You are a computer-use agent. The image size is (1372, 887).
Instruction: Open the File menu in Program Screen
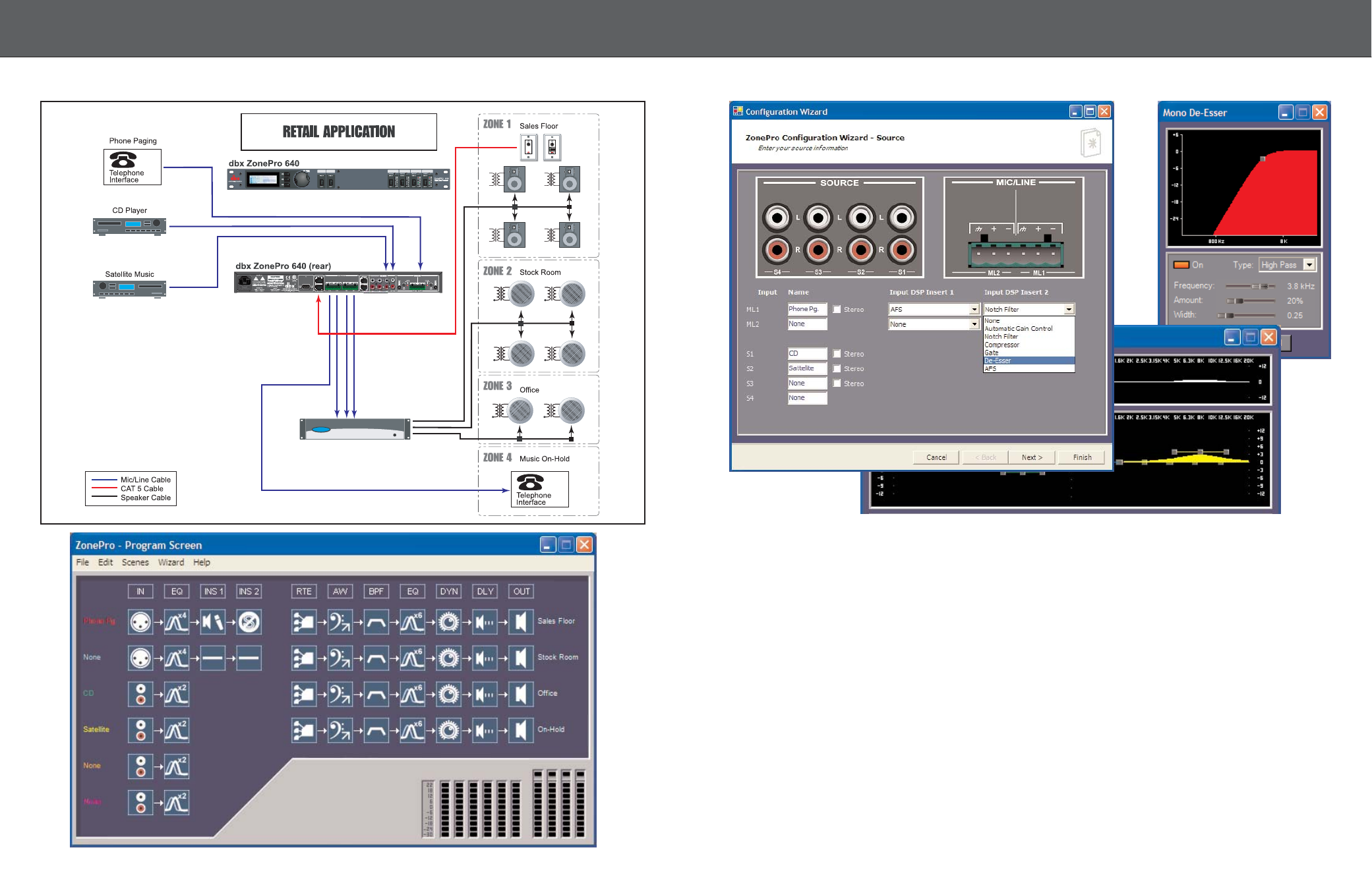point(82,562)
